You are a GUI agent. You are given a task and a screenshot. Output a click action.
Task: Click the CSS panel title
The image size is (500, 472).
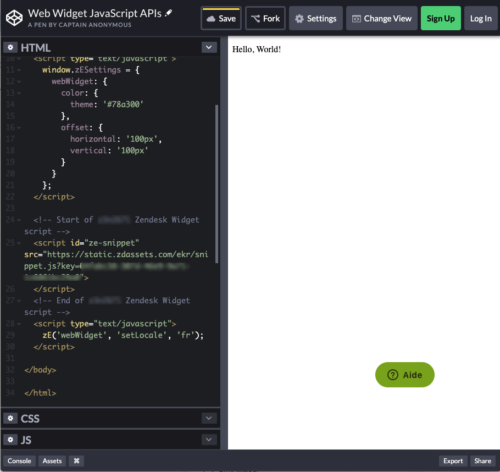click(x=30, y=419)
